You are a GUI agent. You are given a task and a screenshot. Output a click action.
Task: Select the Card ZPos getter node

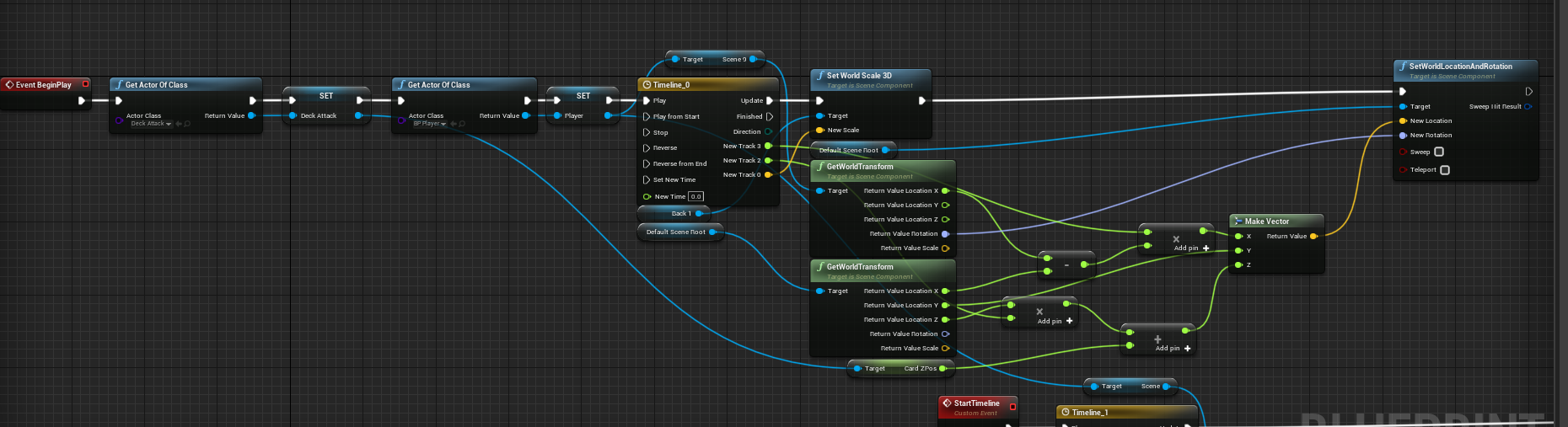click(x=899, y=368)
